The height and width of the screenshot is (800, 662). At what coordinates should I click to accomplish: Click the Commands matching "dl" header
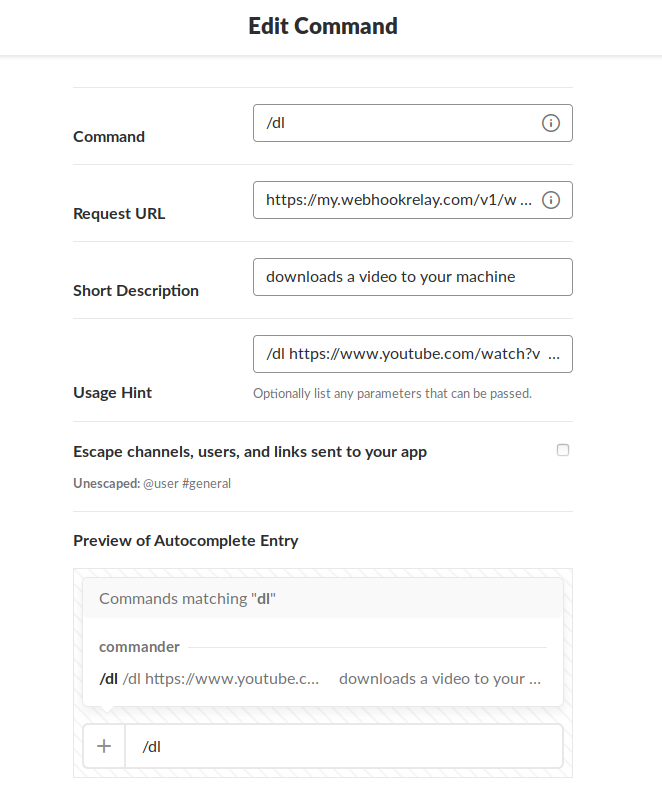tap(186, 597)
